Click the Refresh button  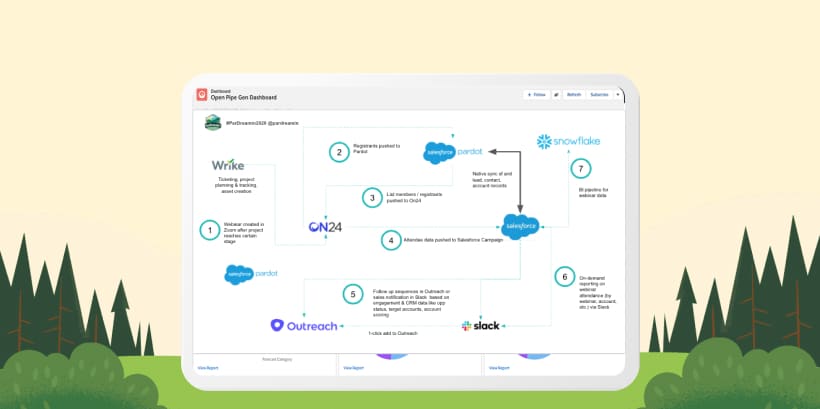(574, 94)
